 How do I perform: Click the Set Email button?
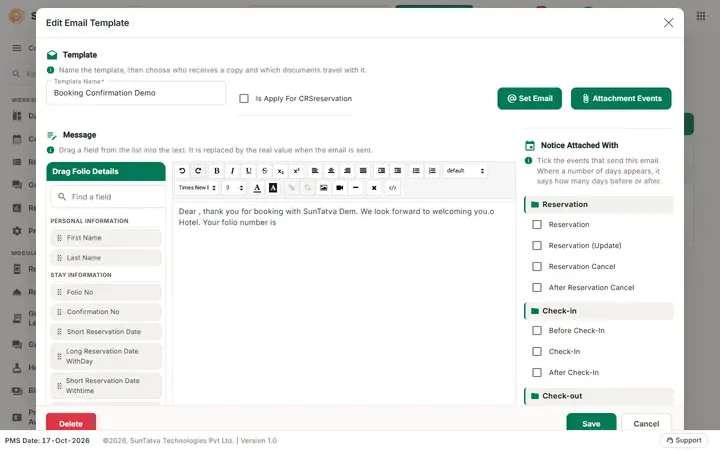pos(529,99)
